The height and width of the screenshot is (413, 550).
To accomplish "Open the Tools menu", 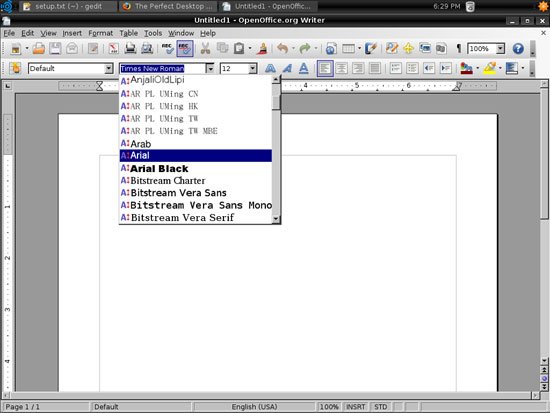I will 153,33.
